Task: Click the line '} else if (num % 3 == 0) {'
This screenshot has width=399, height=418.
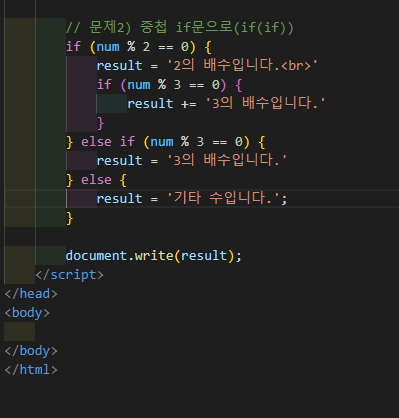Action: (x=166, y=142)
